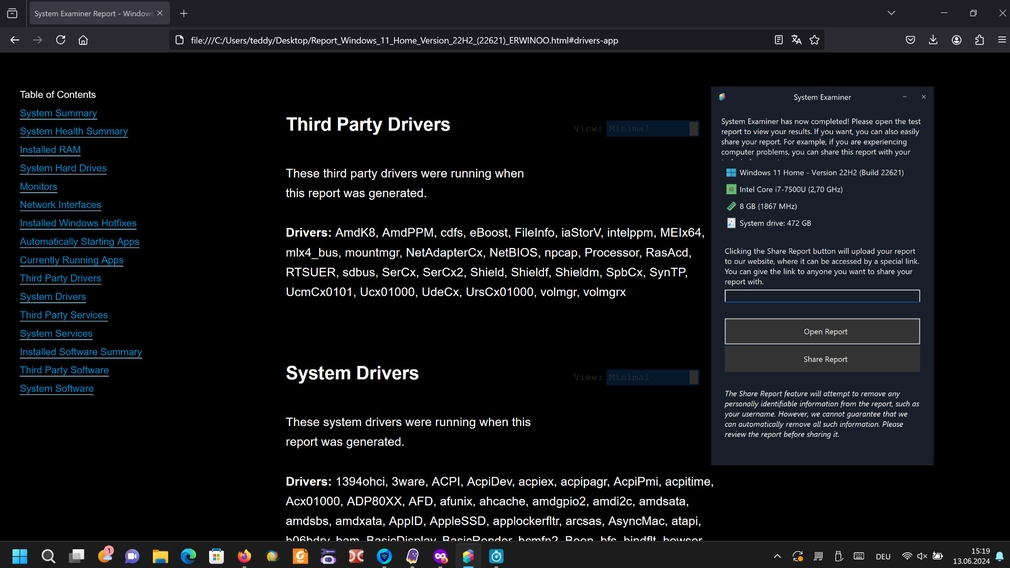Open the notifications bell icon
Viewport: 1010px width, 568px height.
1000,556
